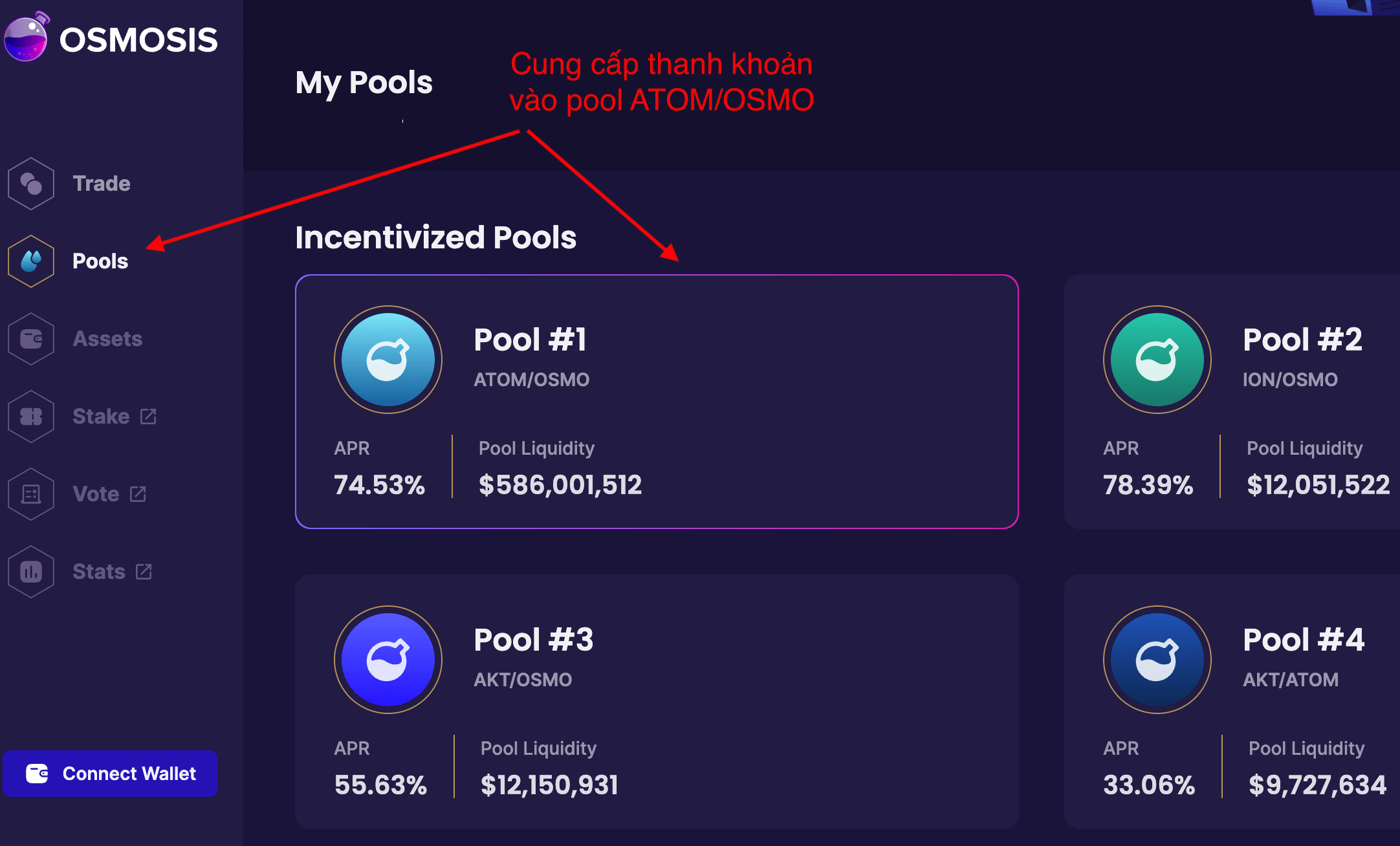Open the AKT/OSMO pool label
The width and height of the screenshot is (1400, 846).
pyautogui.click(x=523, y=680)
